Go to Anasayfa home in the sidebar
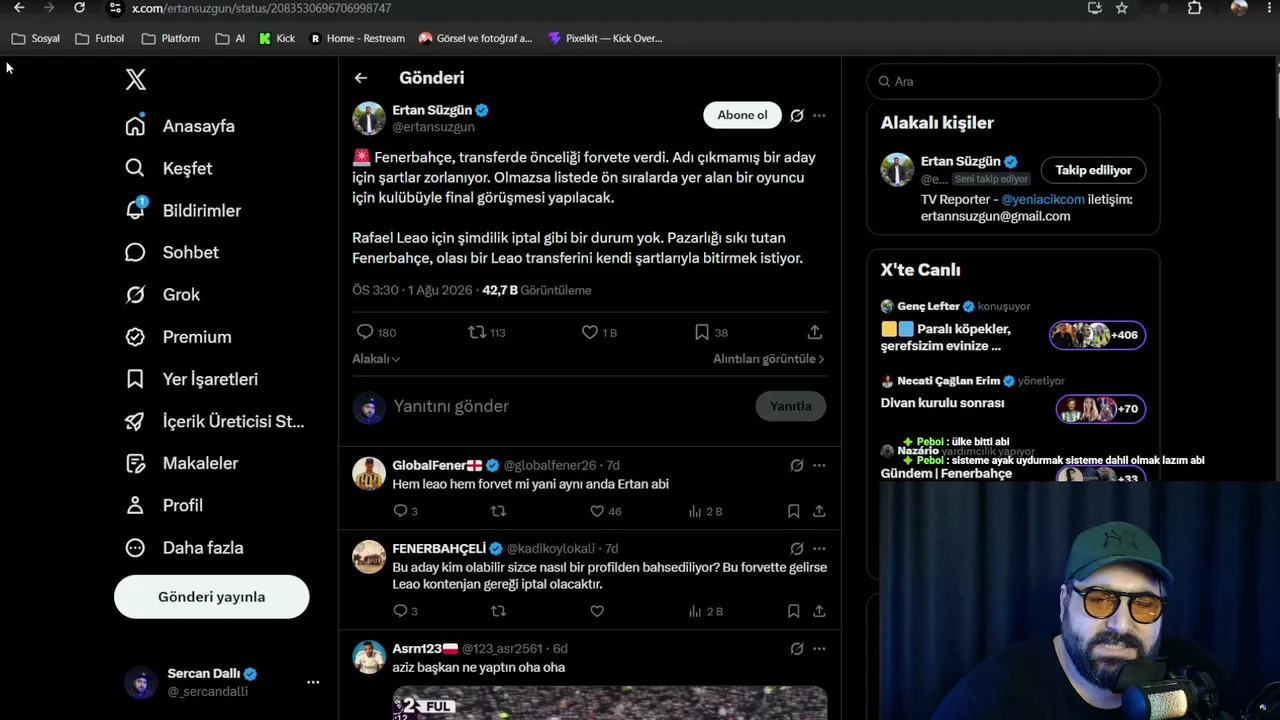Viewport: 1280px width, 720px height. tap(180, 126)
